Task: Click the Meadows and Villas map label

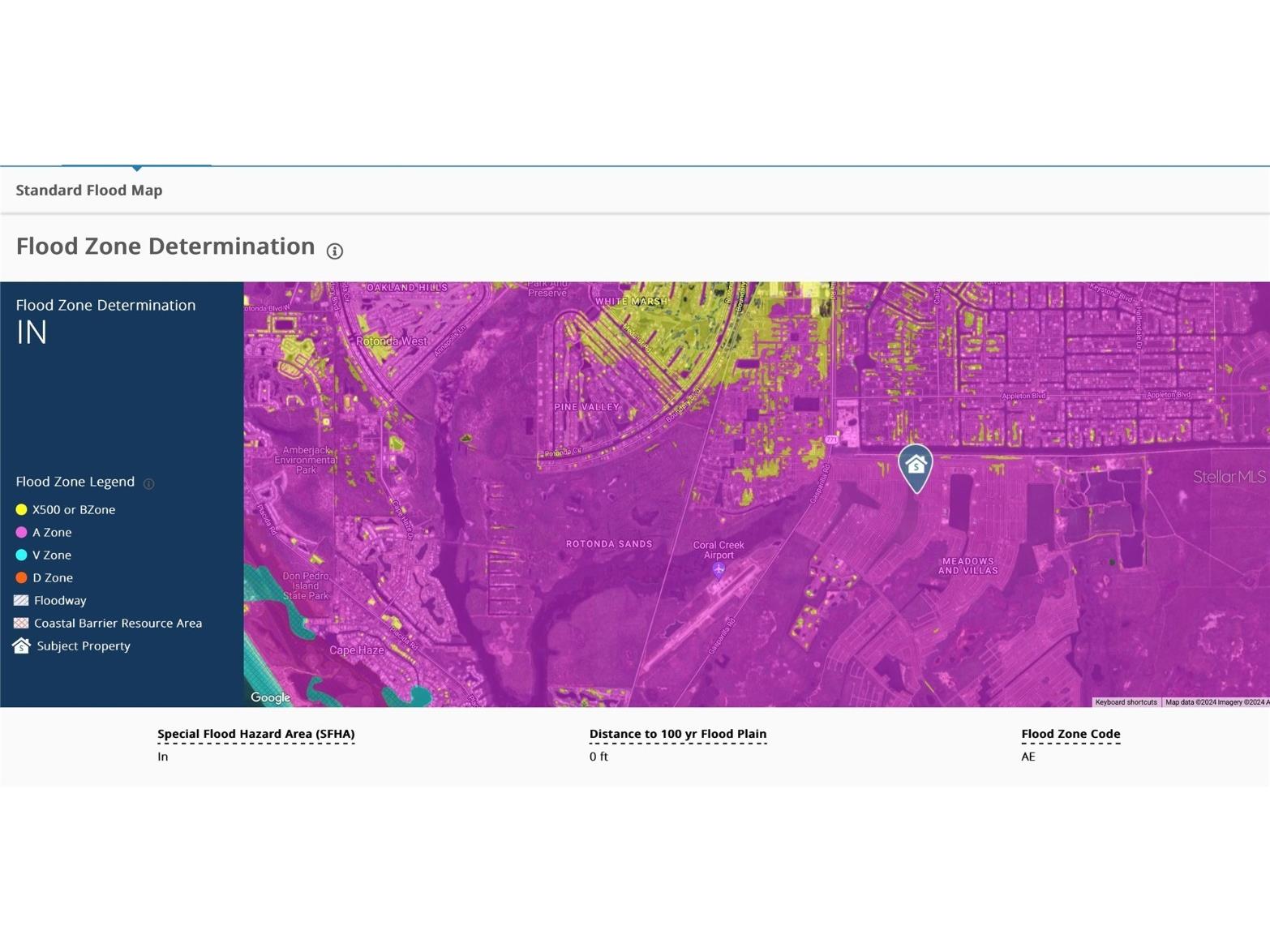Action: pyautogui.click(x=968, y=566)
